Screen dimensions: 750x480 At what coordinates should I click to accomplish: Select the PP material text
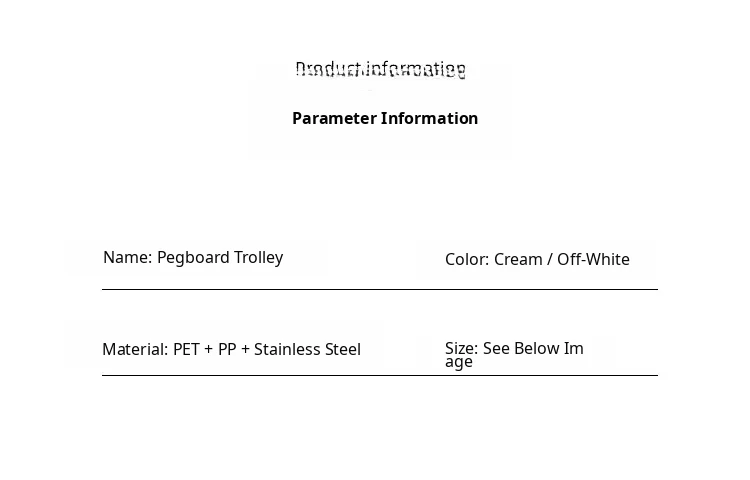(227, 349)
